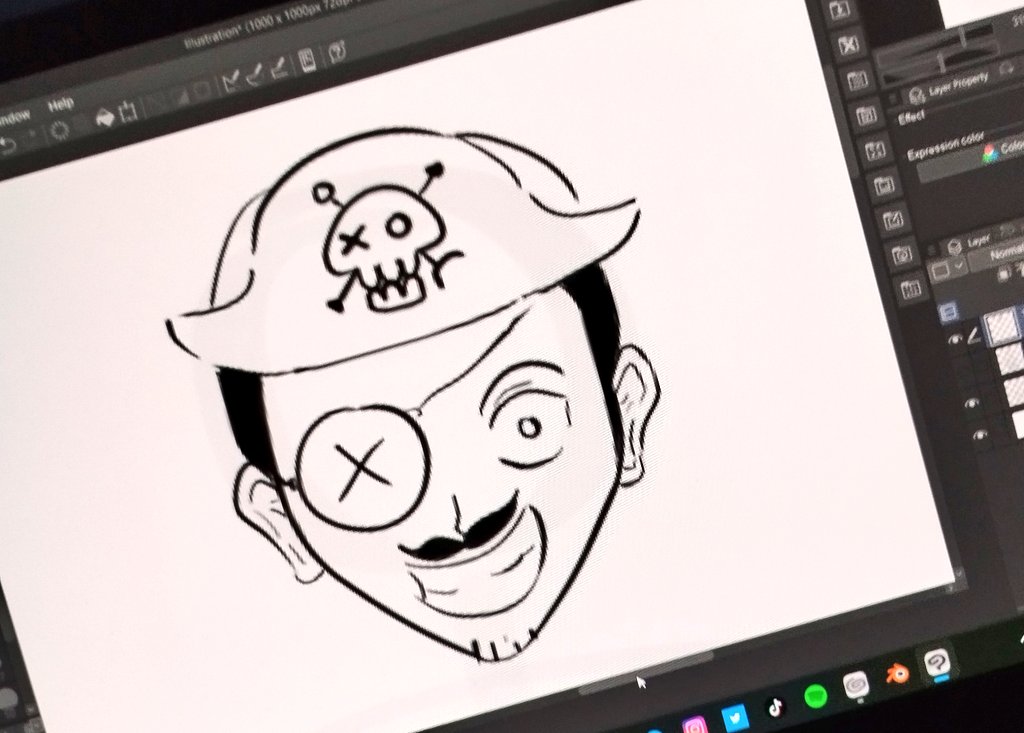Click the fifth icon in right vertical strip
The image size is (1024, 733).
(x=876, y=150)
